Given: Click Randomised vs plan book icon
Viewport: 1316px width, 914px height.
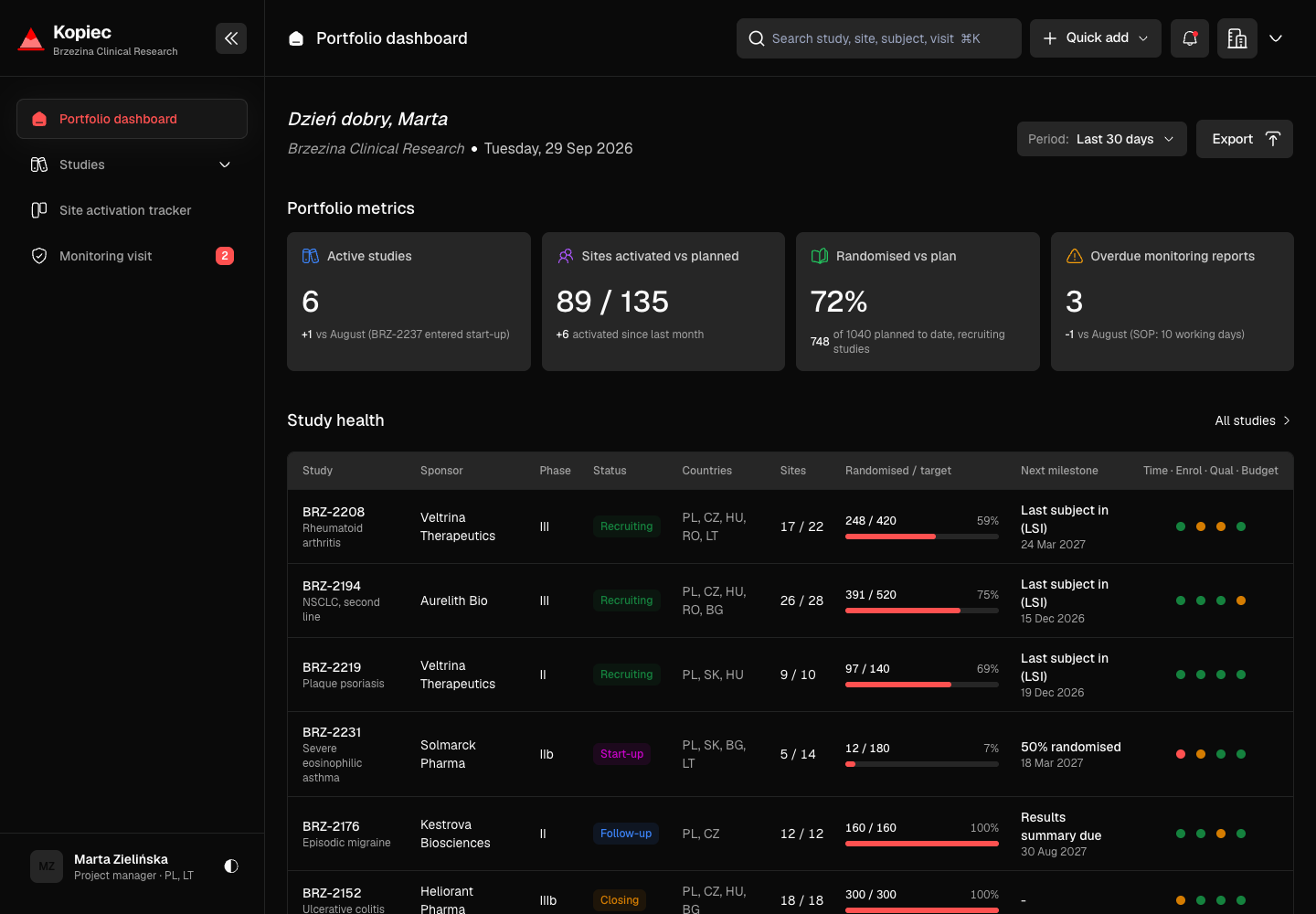Looking at the screenshot, I should (x=820, y=256).
